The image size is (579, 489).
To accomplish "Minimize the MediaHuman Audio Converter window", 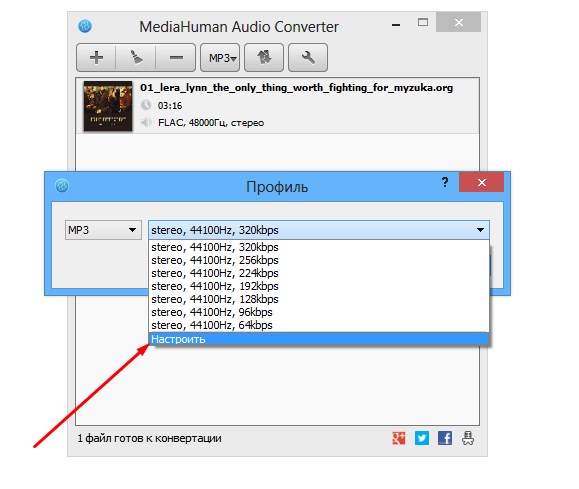I will (396, 25).
